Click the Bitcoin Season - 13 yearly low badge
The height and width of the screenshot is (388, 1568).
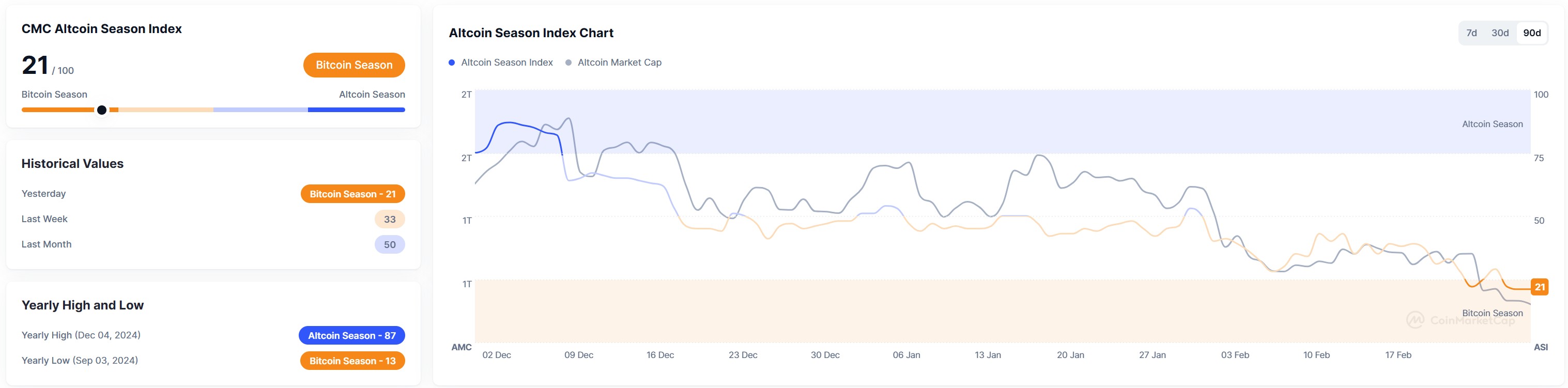(352, 361)
